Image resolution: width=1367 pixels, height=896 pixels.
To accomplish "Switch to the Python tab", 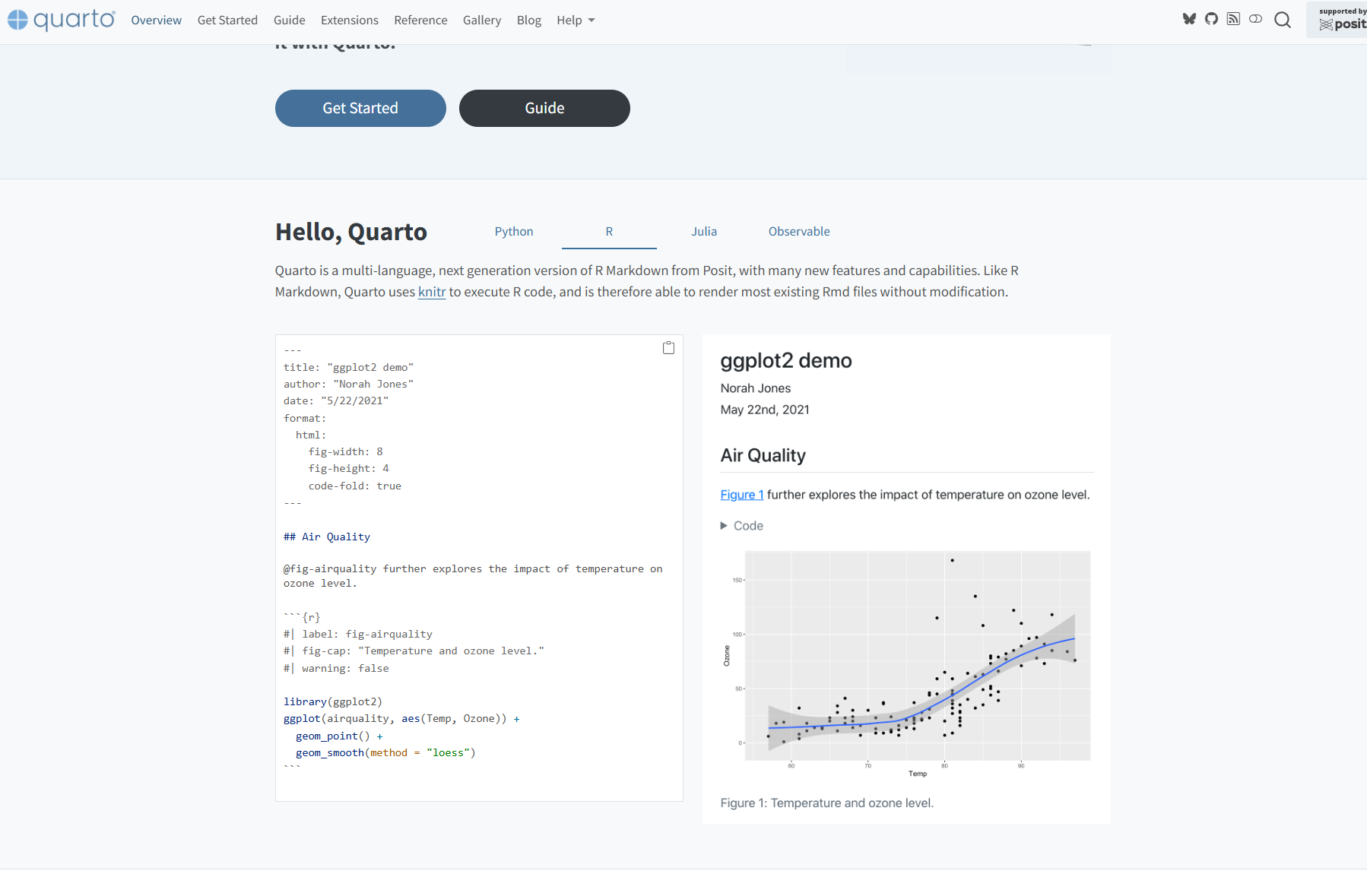I will coord(514,232).
